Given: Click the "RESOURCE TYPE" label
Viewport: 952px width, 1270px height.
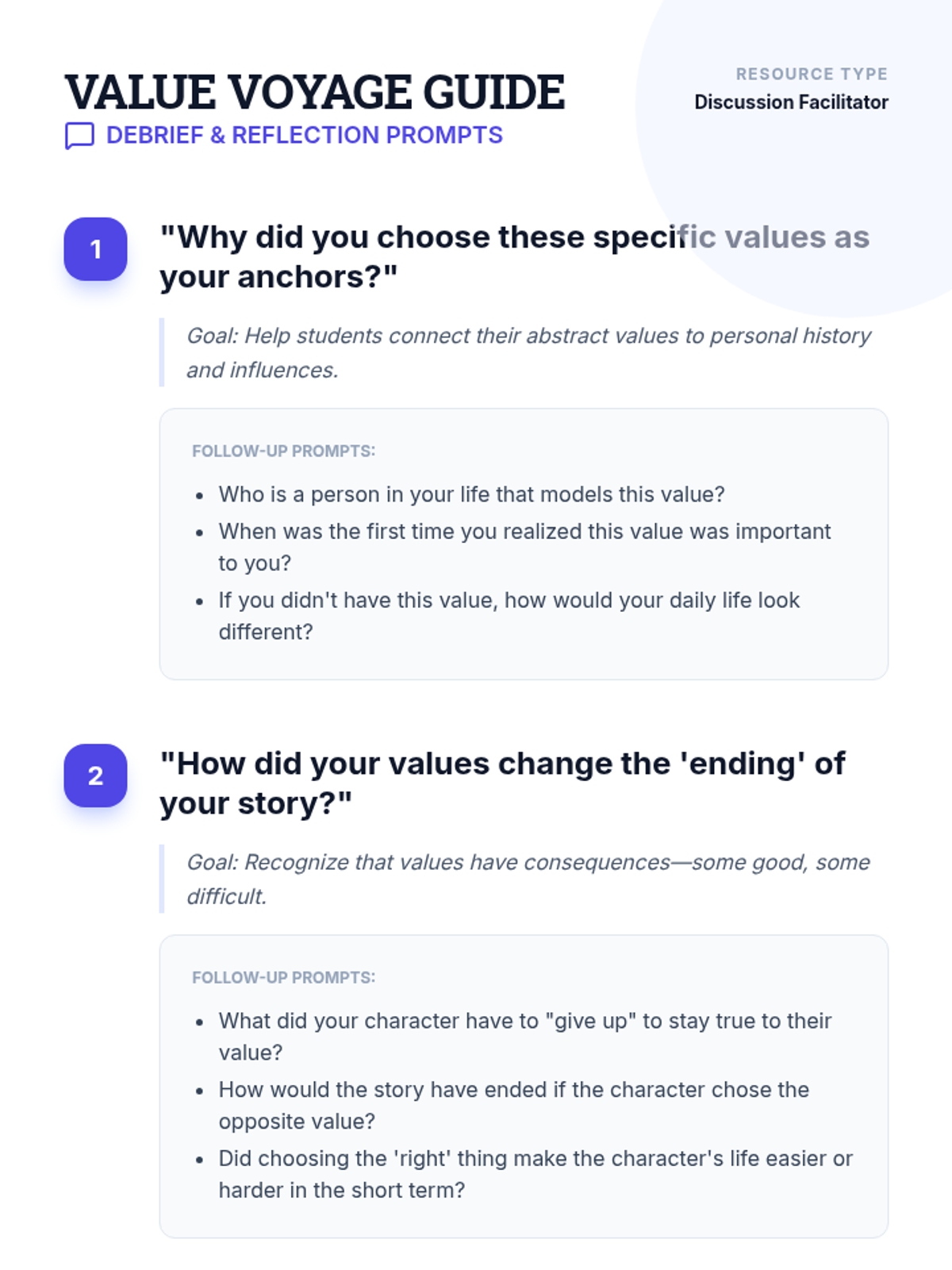Looking at the screenshot, I should pos(811,74).
